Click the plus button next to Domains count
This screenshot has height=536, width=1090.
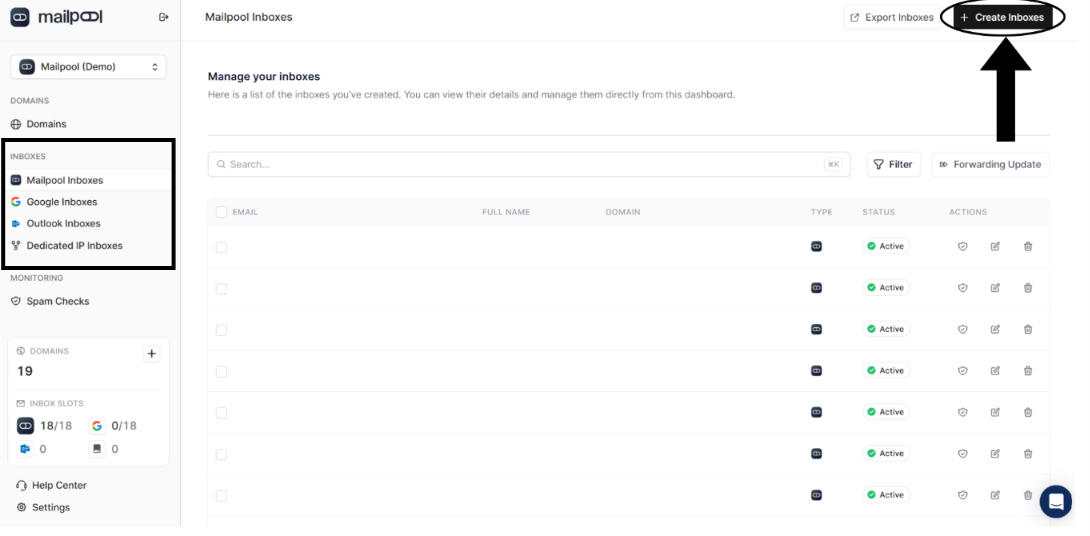tap(151, 354)
